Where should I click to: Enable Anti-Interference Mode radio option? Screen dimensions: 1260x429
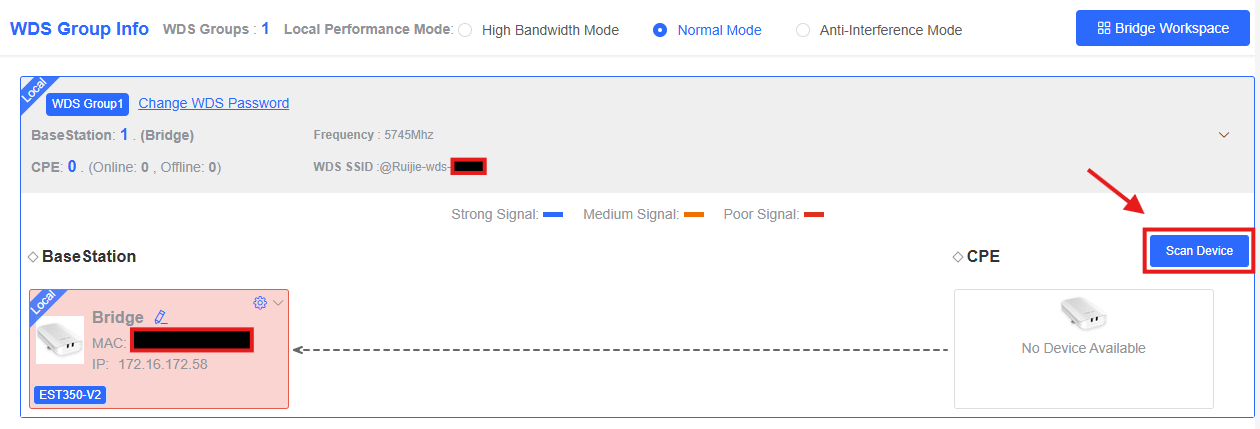(x=803, y=30)
